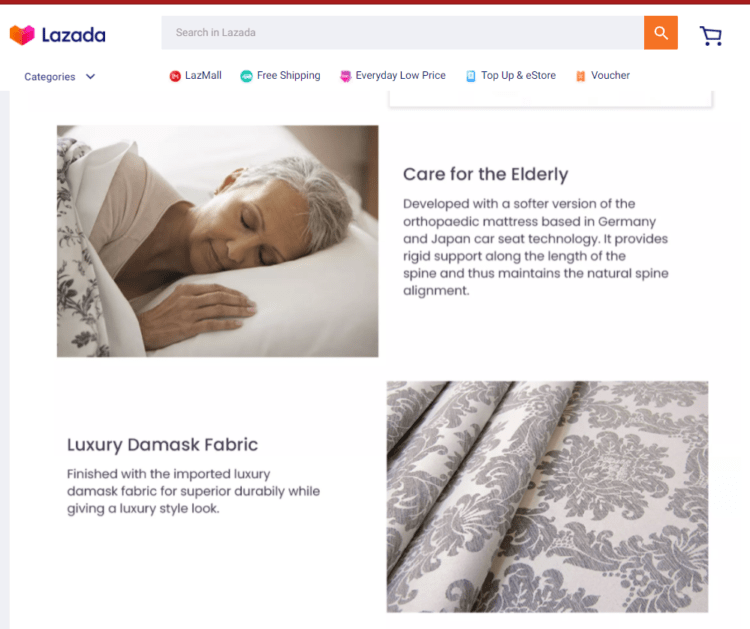Expand the Categories chevron arrow
Screen dimensions: 750x629
coord(90,77)
